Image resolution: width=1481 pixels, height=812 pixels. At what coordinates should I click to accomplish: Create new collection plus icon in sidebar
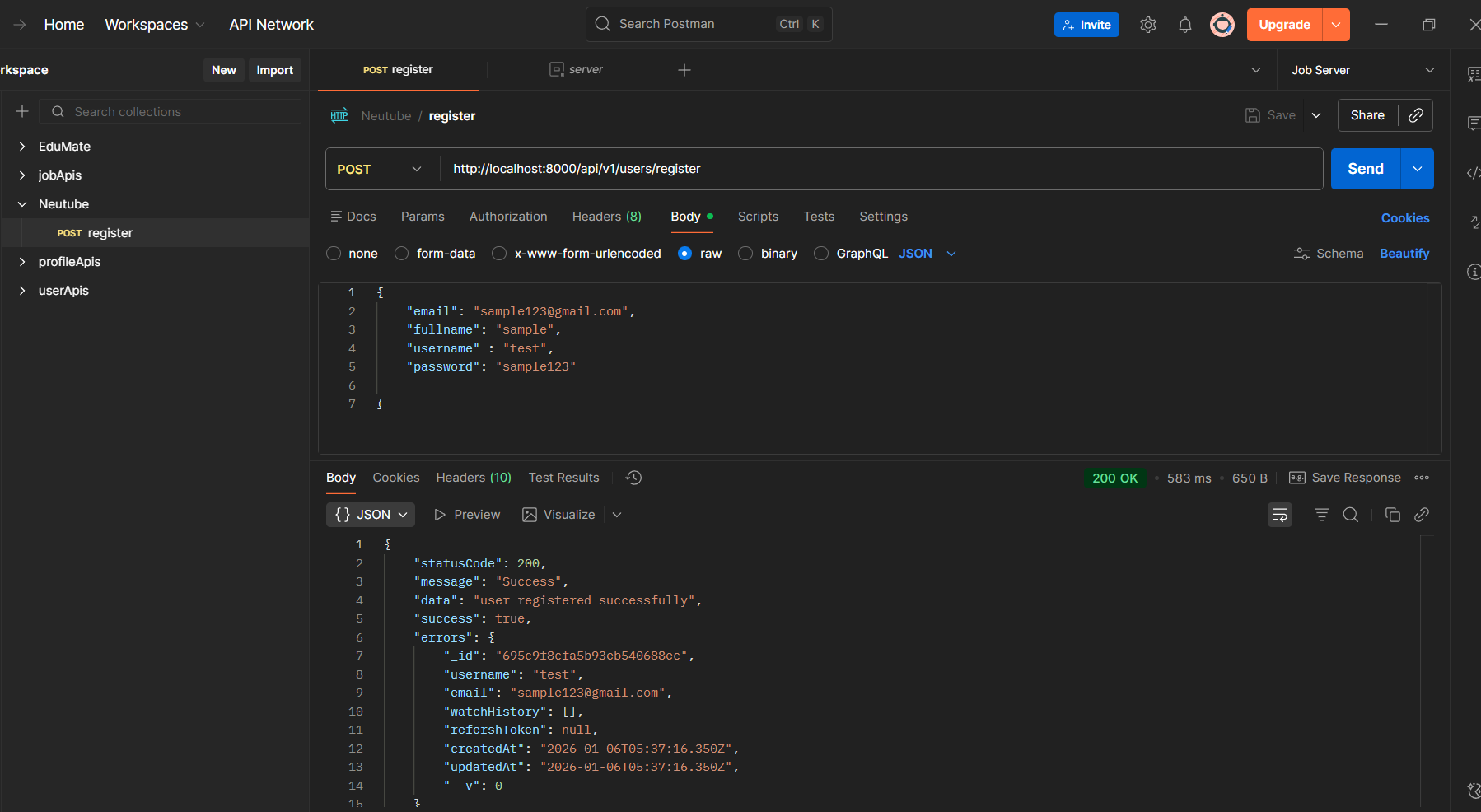tap(22, 111)
